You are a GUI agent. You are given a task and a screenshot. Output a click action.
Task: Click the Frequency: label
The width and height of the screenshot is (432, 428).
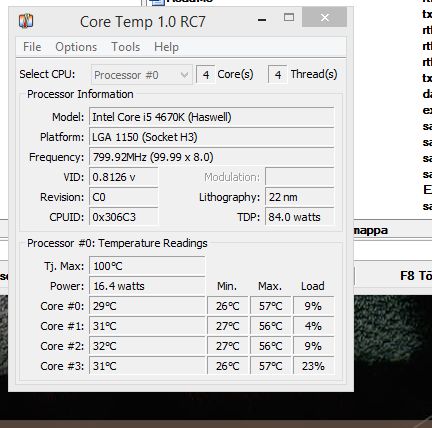pos(57,157)
